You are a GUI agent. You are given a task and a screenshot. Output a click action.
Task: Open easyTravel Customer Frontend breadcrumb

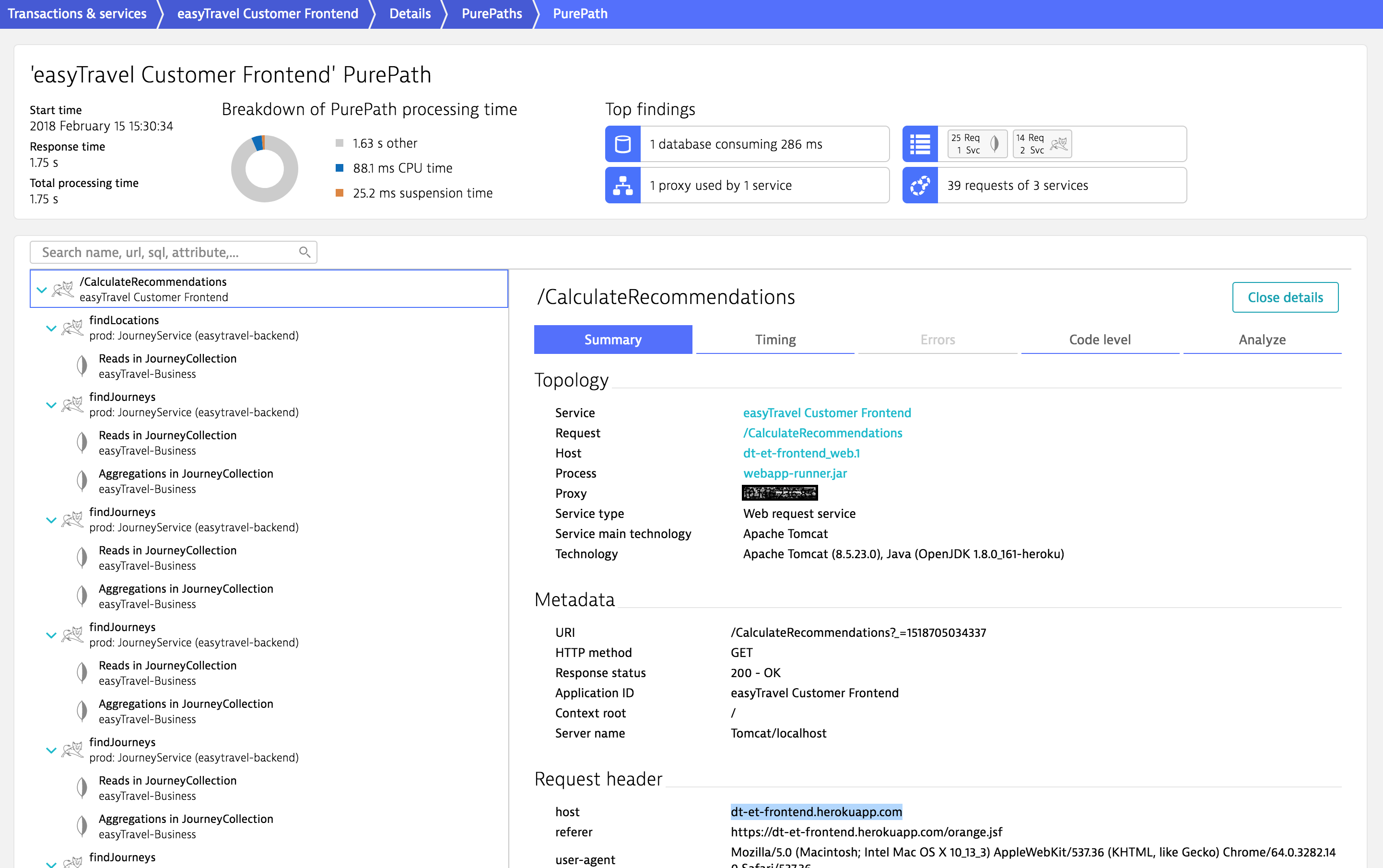(268, 14)
